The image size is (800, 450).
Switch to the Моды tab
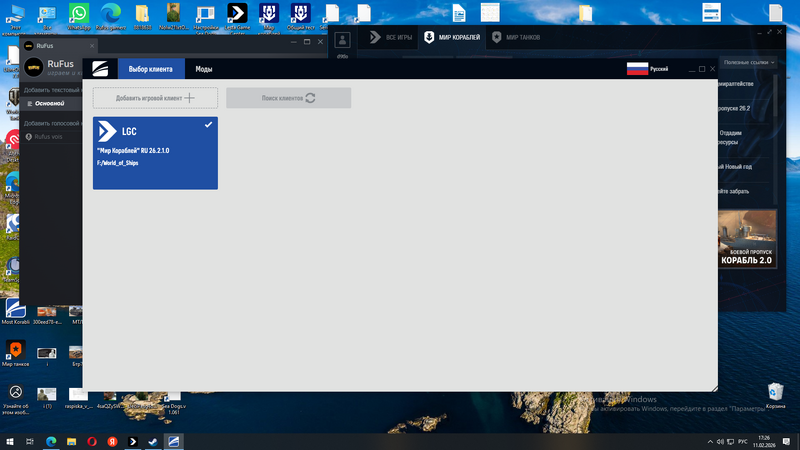tap(203, 69)
